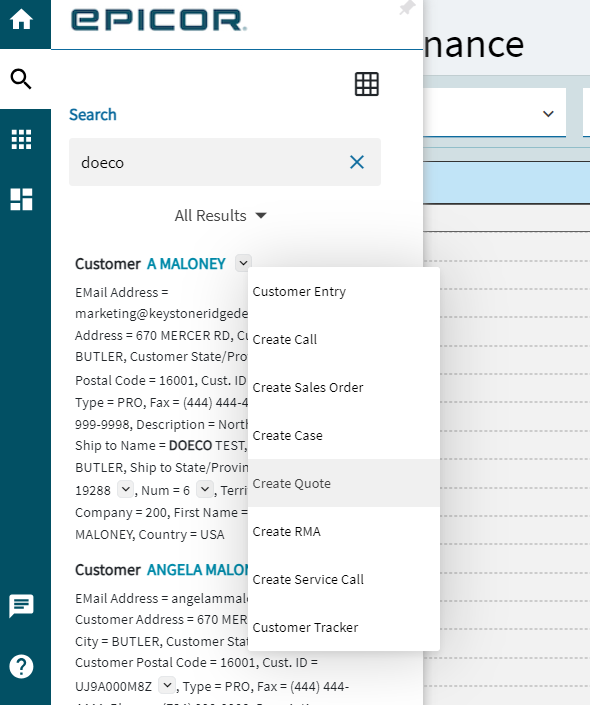Viewport: 590px width, 705px height.
Task: Click 'MALONEY, Country = USA' text
Action: (150, 535)
